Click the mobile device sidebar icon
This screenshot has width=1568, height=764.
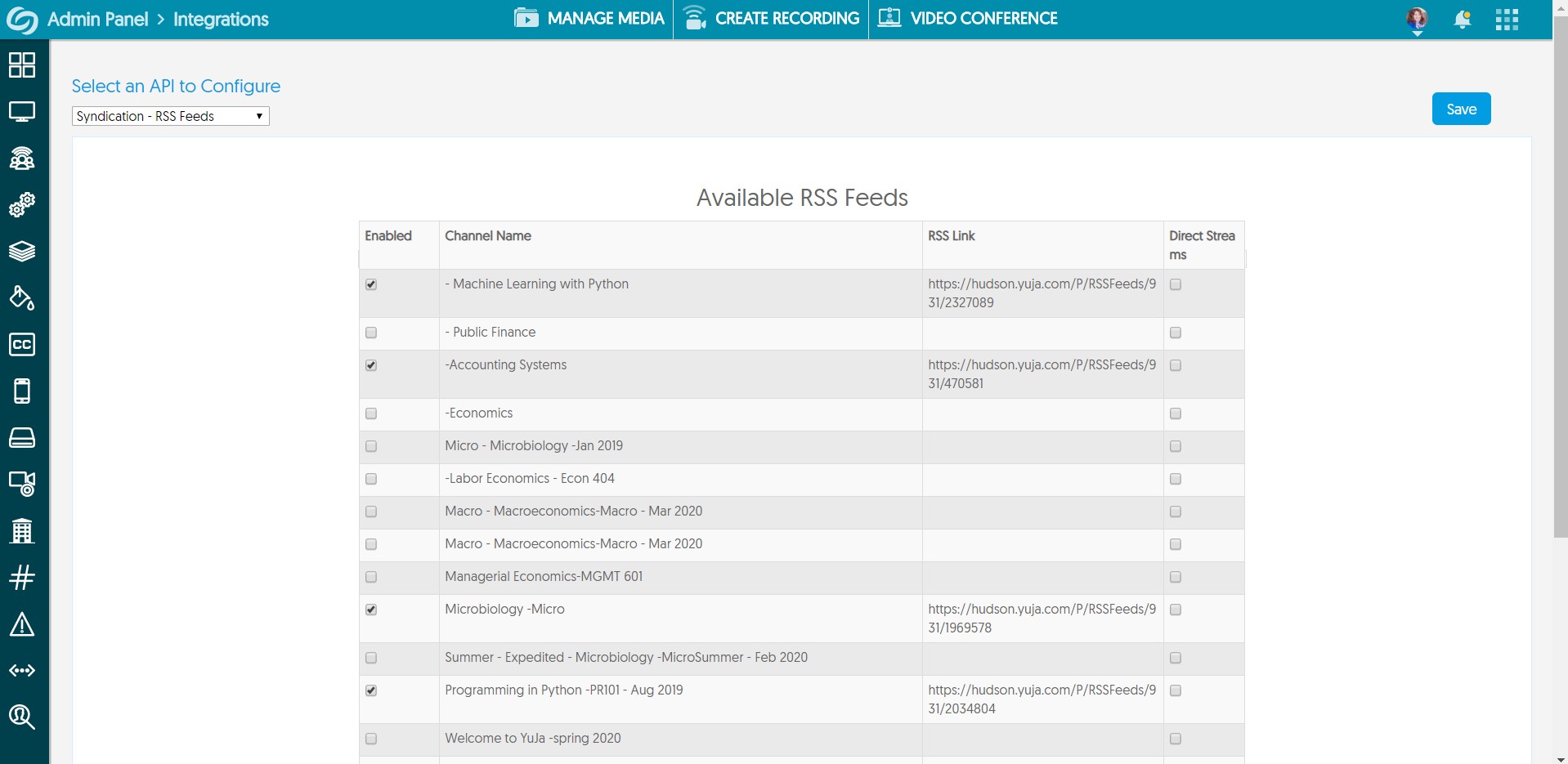pyautogui.click(x=22, y=391)
